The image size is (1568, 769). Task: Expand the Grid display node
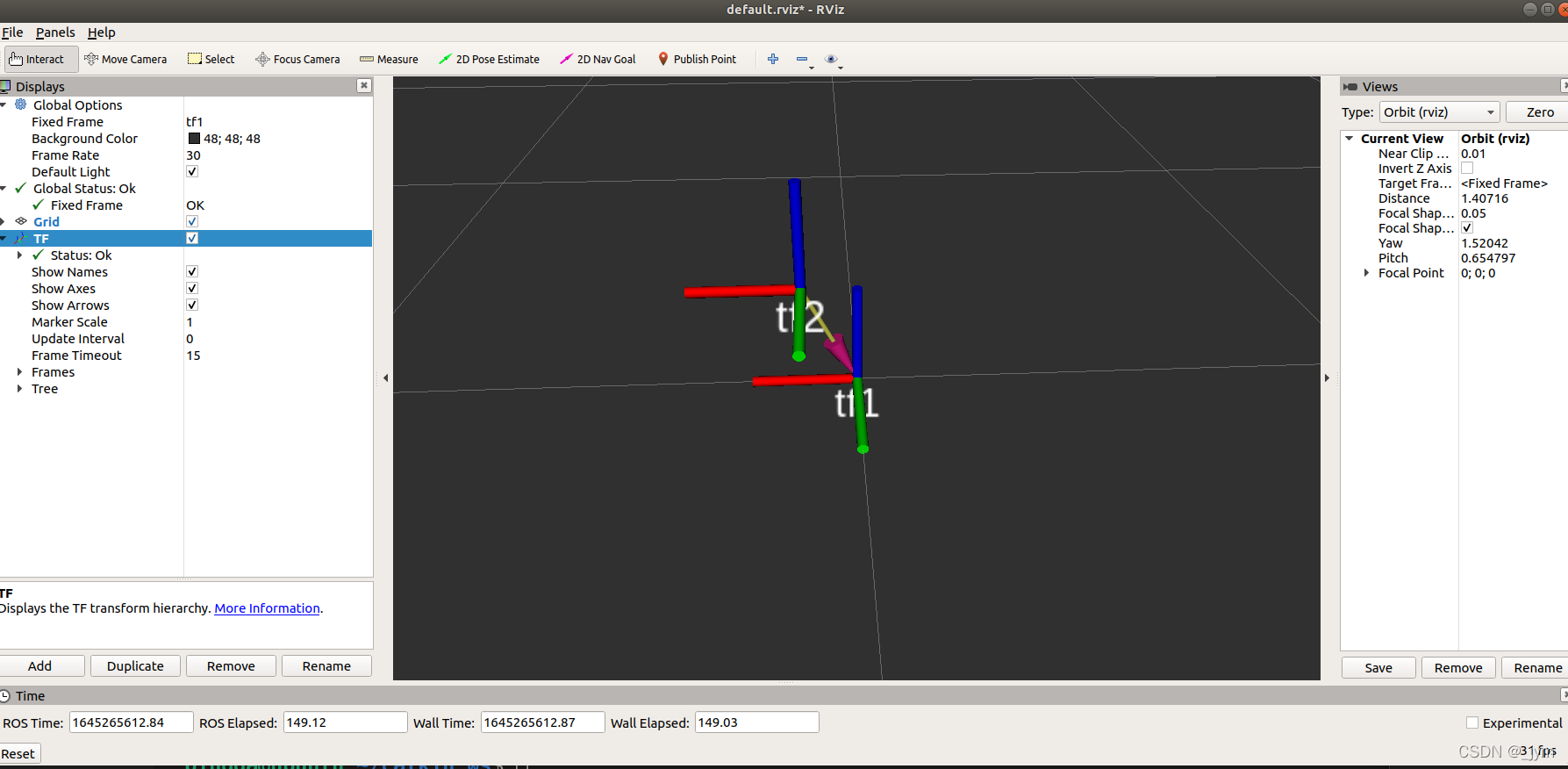point(4,221)
